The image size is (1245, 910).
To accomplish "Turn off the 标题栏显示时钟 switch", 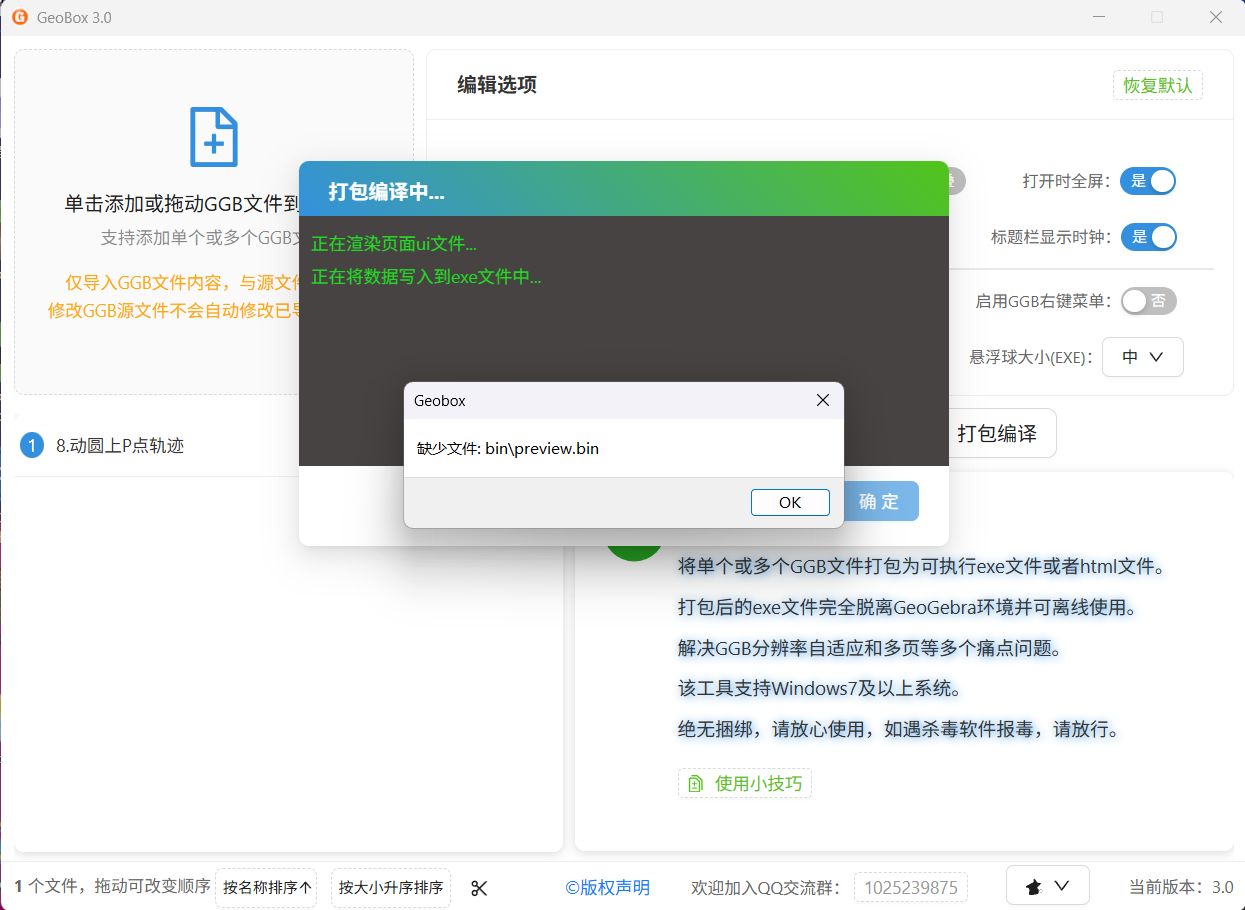I will [1148, 237].
